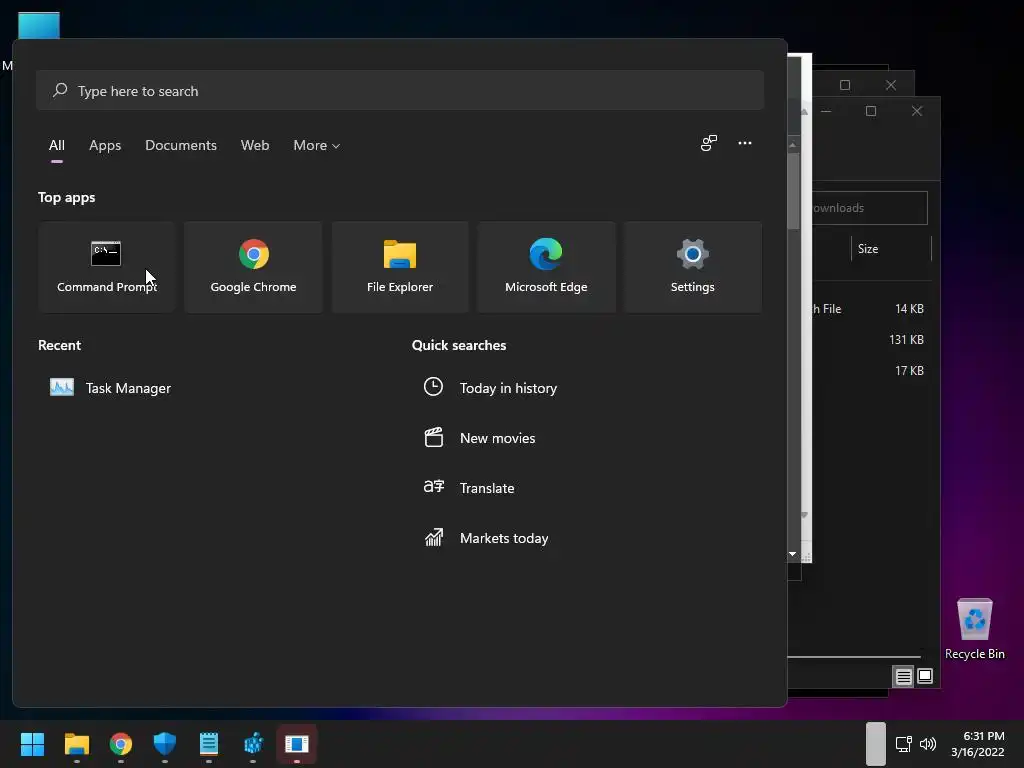1024x768 pixels.
Task: Open File Explorer in the taskbar
Action: (76, 743)
